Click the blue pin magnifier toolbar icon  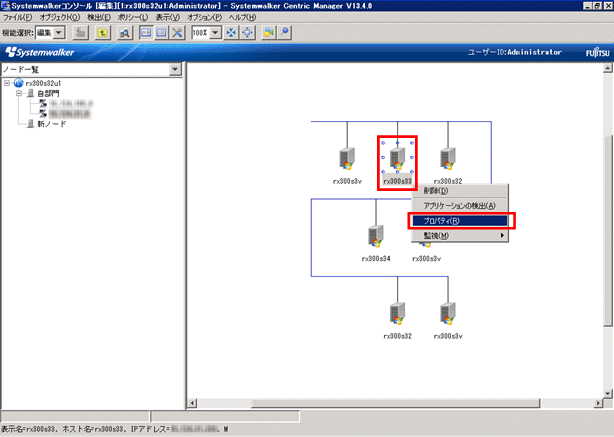[x=285, y=33]
